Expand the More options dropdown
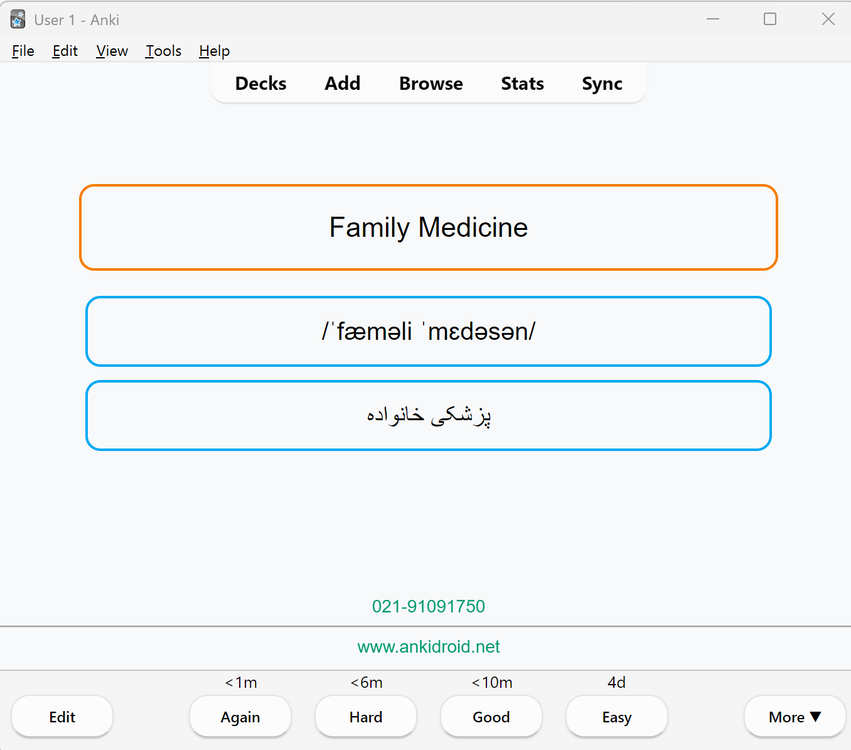Screen dimensions: 851x750 coord(795,717)
